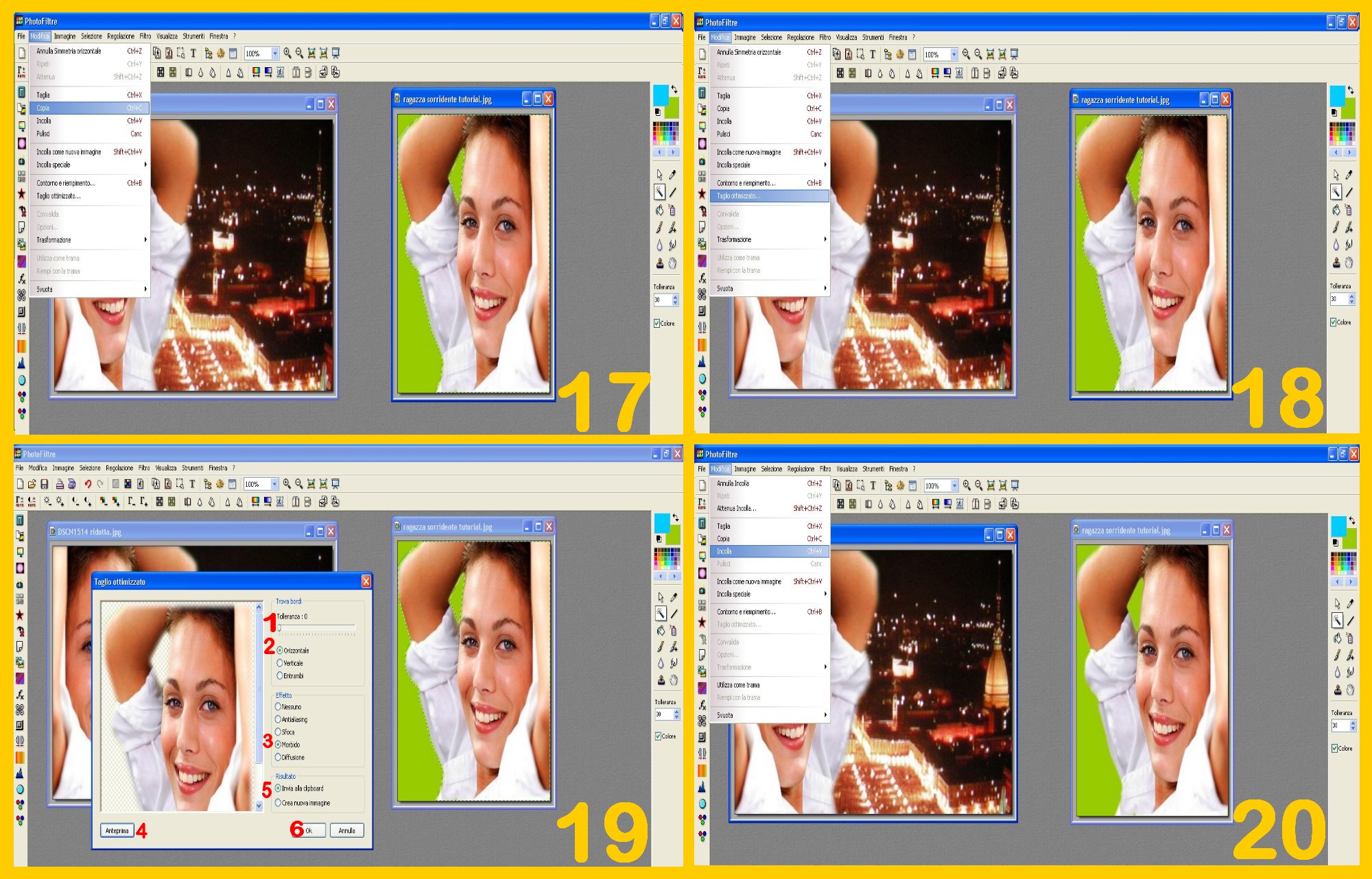Select the Verticale radio option

280,663
